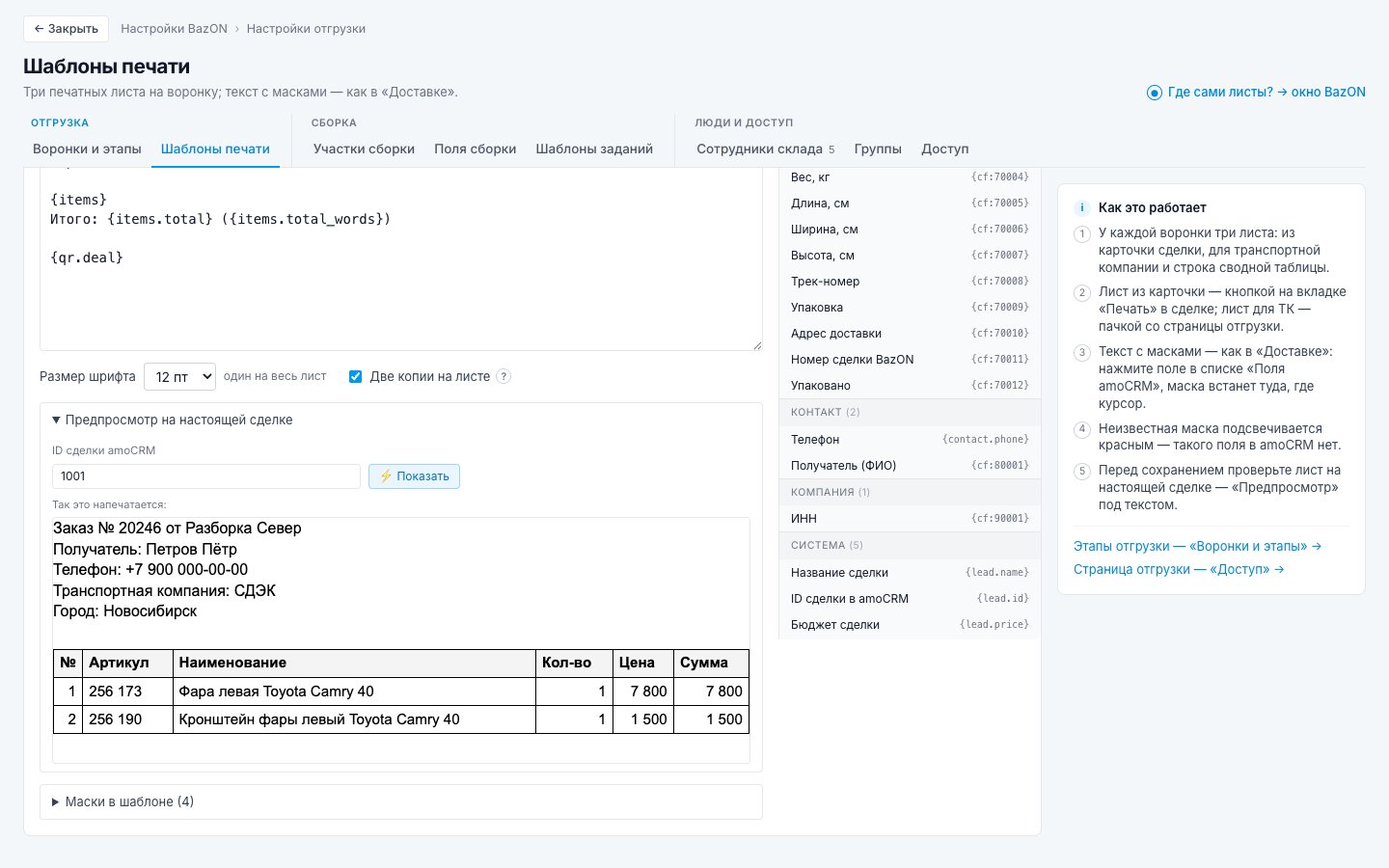The image size is (1389, 868).
Task: Insert the Упаковано field mask
Action: [910, 386]
